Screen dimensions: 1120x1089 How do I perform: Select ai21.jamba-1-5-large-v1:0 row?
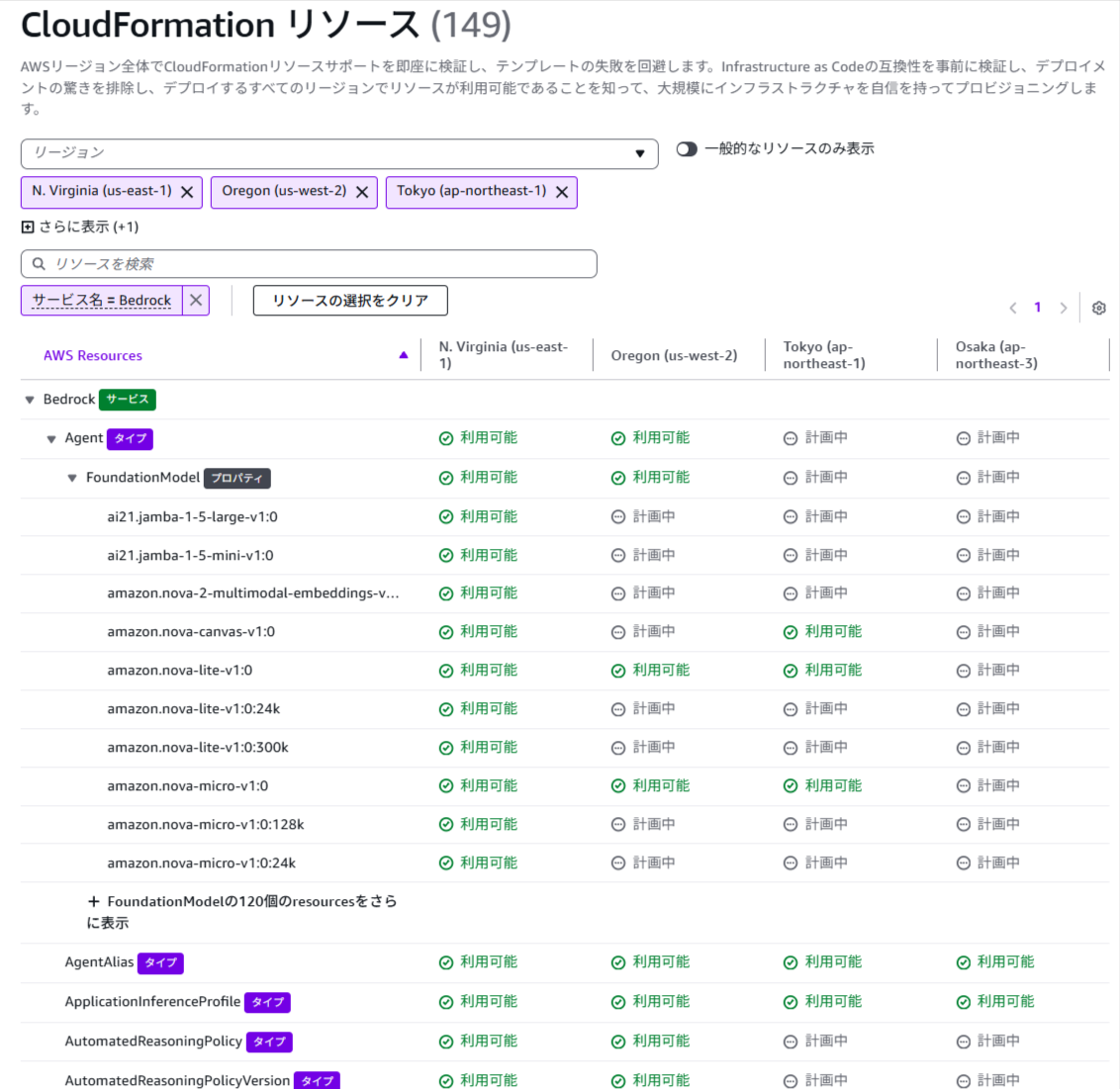[x=565, y=517]
